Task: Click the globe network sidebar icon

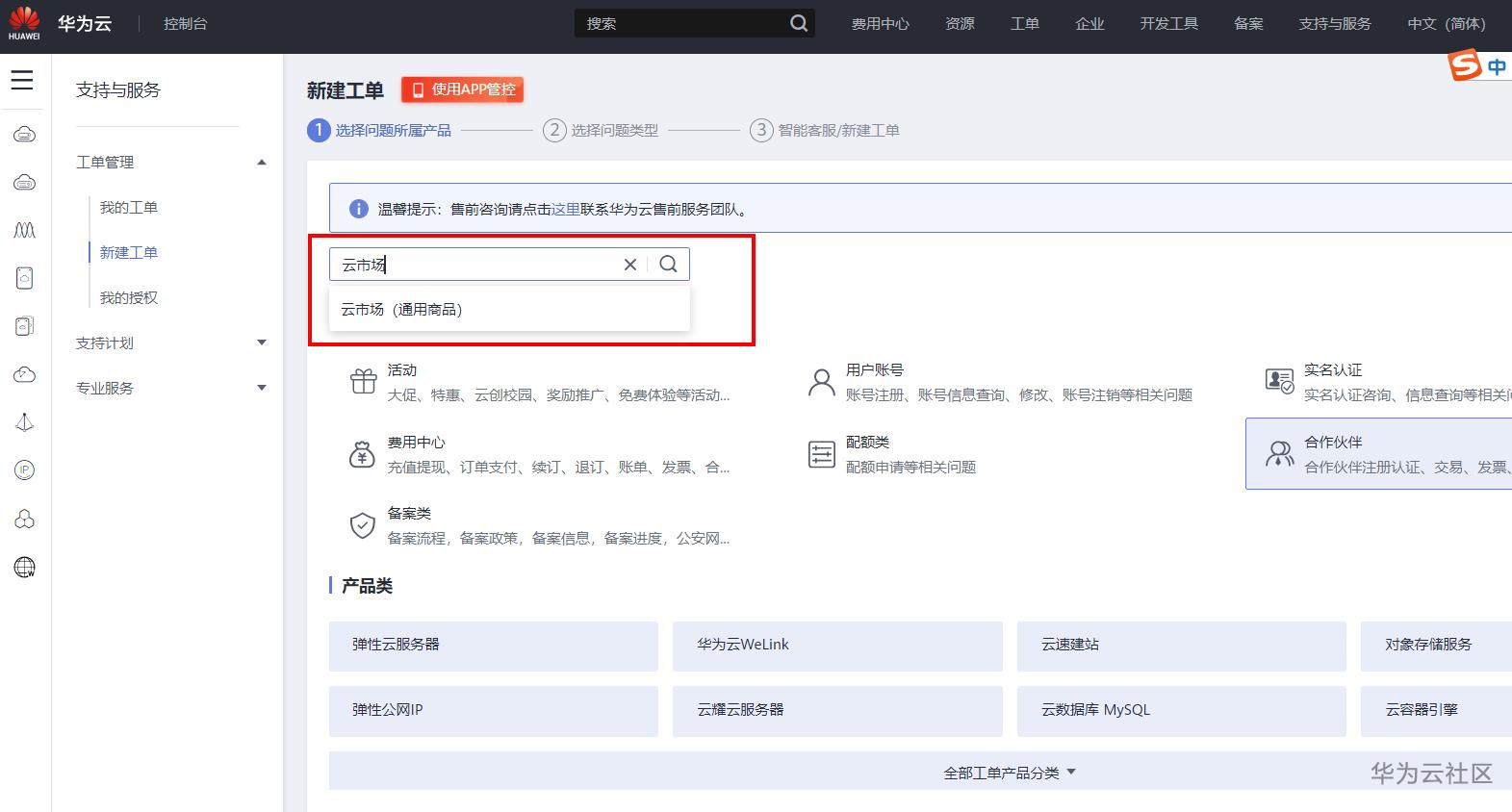Action: tap(25, 568)
